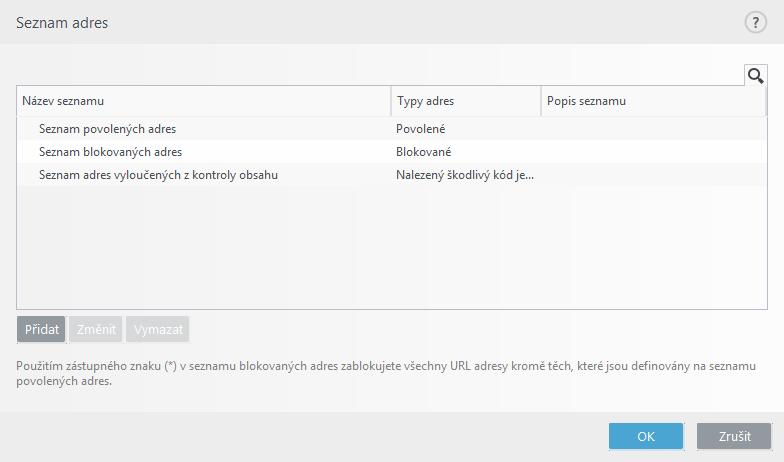Confirm the dialog with OK

(x=646, y=436)
